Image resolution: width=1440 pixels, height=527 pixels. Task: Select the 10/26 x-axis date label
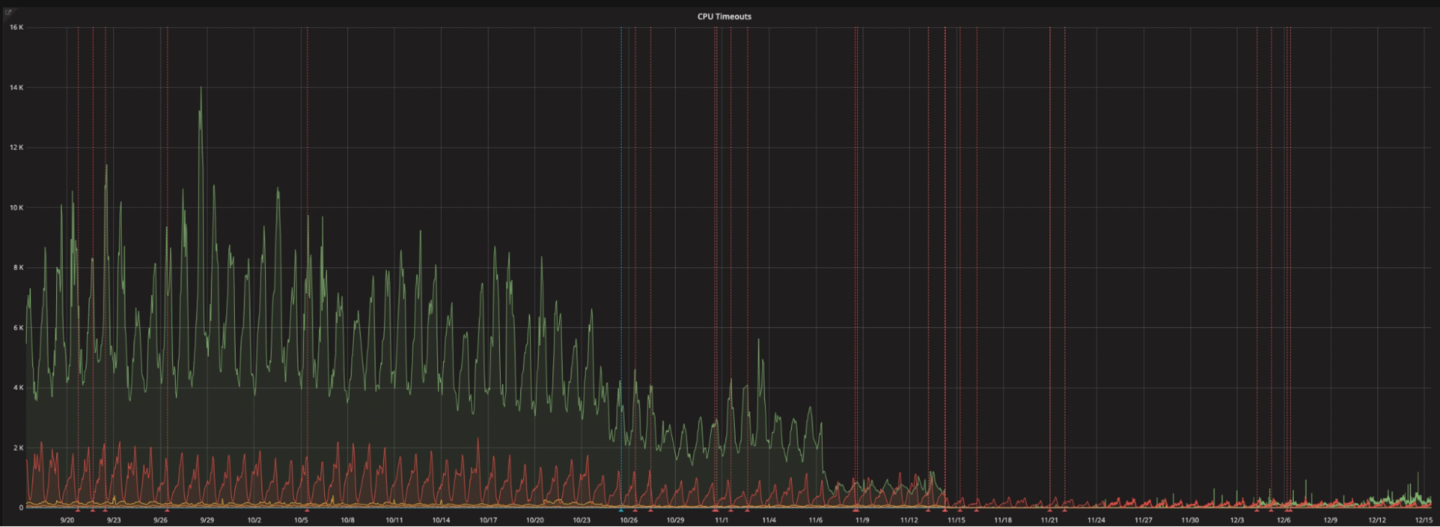pos(628,520)
